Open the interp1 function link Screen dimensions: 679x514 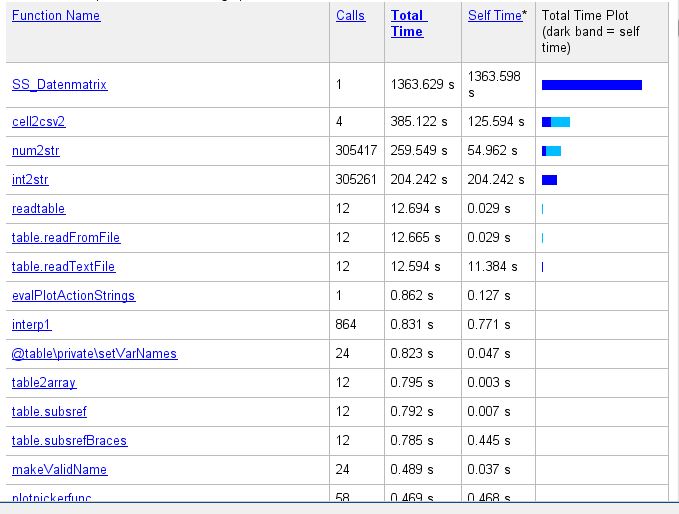click(31, 325)
